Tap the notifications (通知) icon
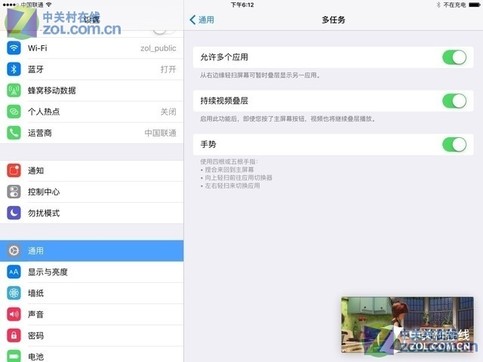Viewport: 483px width, 362px height. tap(14, 171)
